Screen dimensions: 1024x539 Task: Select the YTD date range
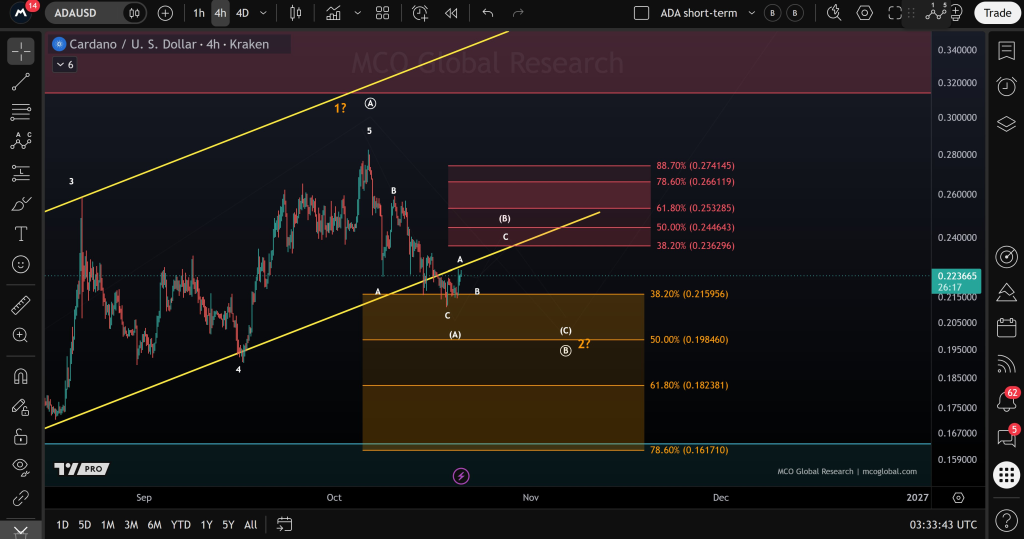pos(181,525)
